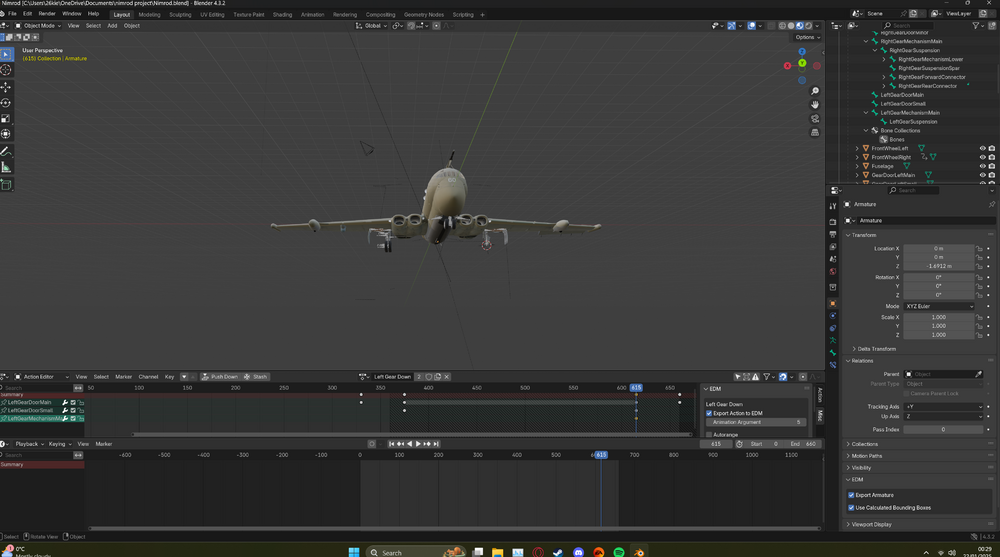Select the Move tool in viewport toolbar
The width and height of the screenshot is (1000, 557).
pos(6,87)
